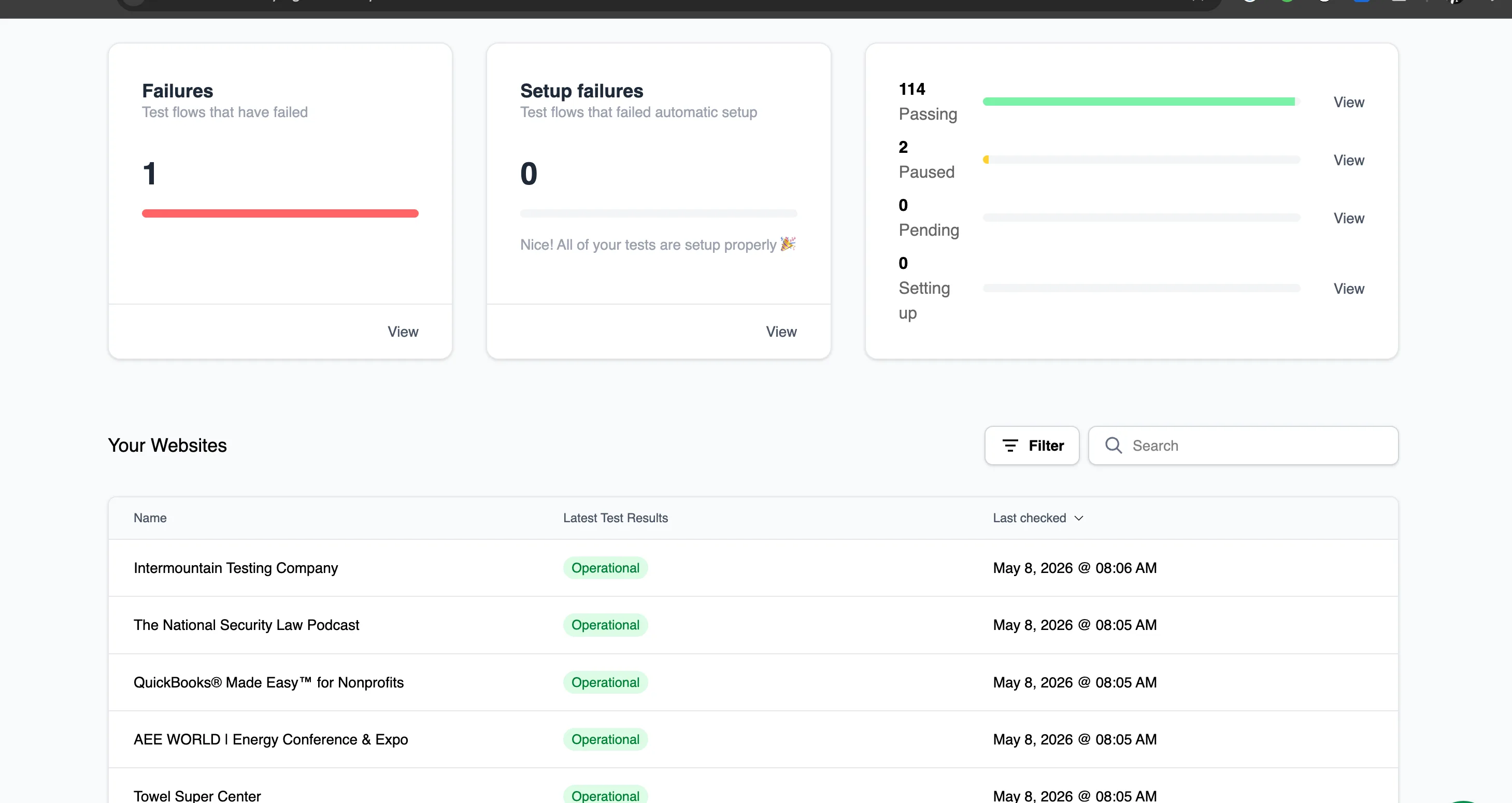Open the Towel Super Center row

pos(753,786)
